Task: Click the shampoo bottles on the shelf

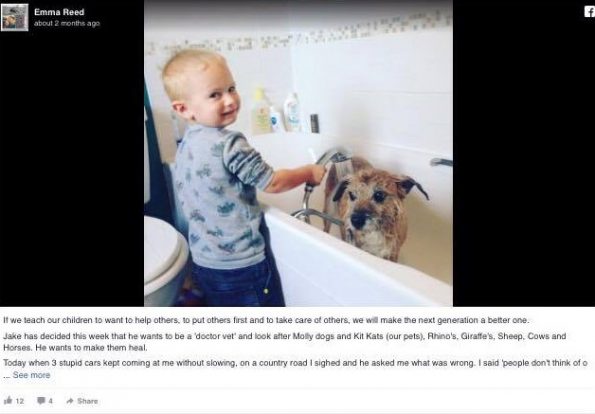Action: point(280,111)
